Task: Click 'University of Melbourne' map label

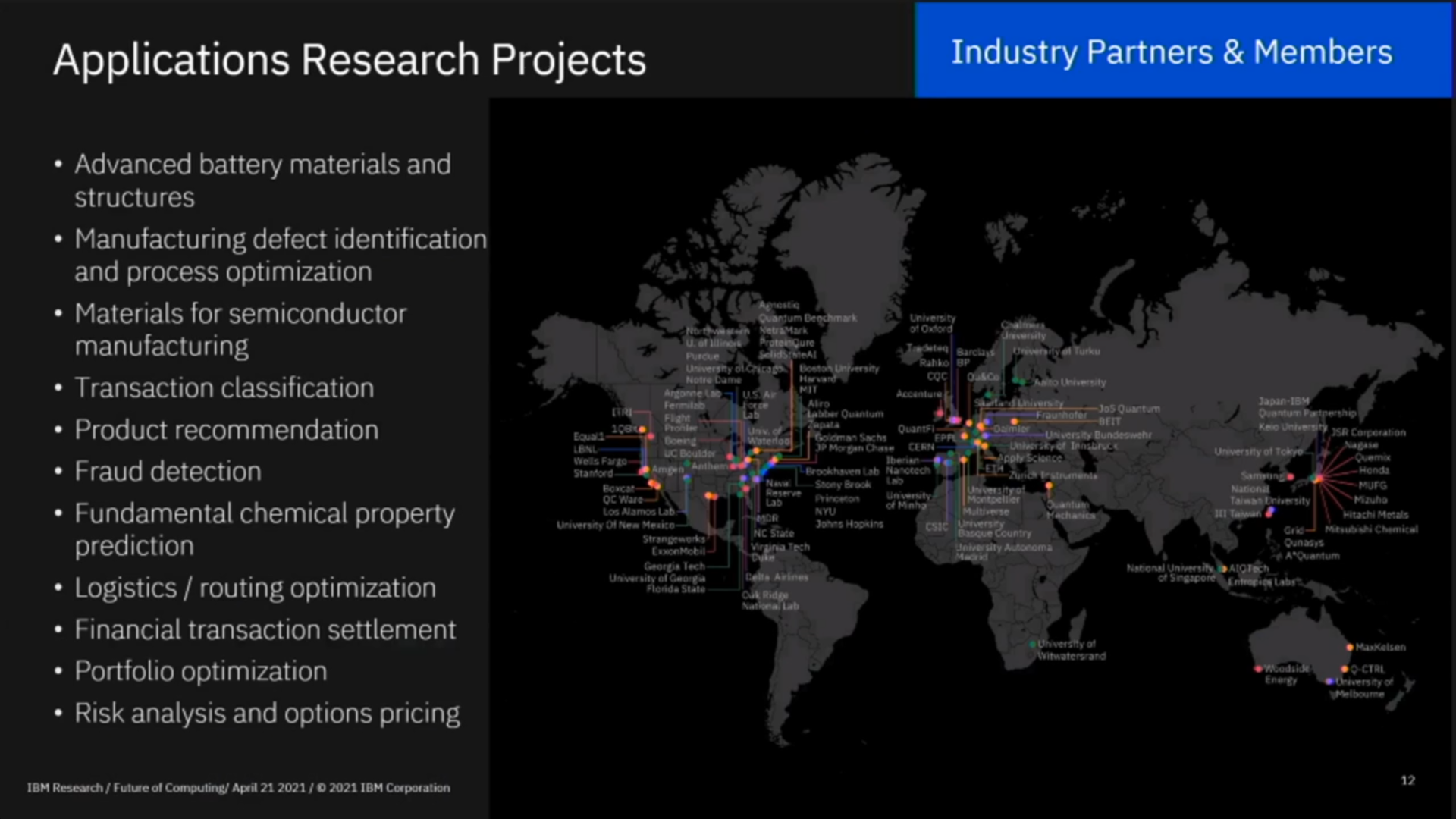Action: [x=1363, y=688]
